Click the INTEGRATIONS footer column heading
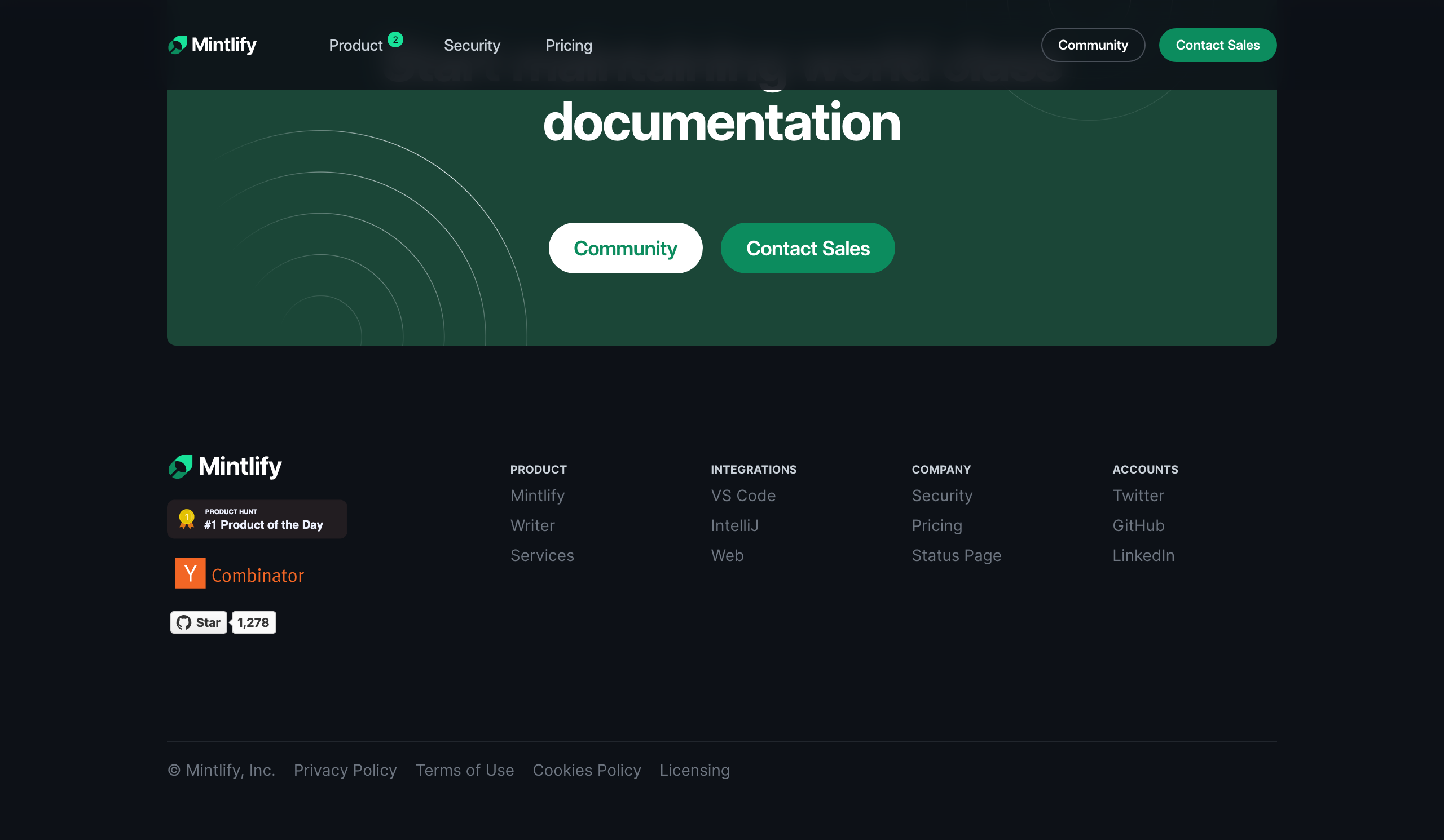Viewport: 1444px width, 840px height. (x=754, y=470)
